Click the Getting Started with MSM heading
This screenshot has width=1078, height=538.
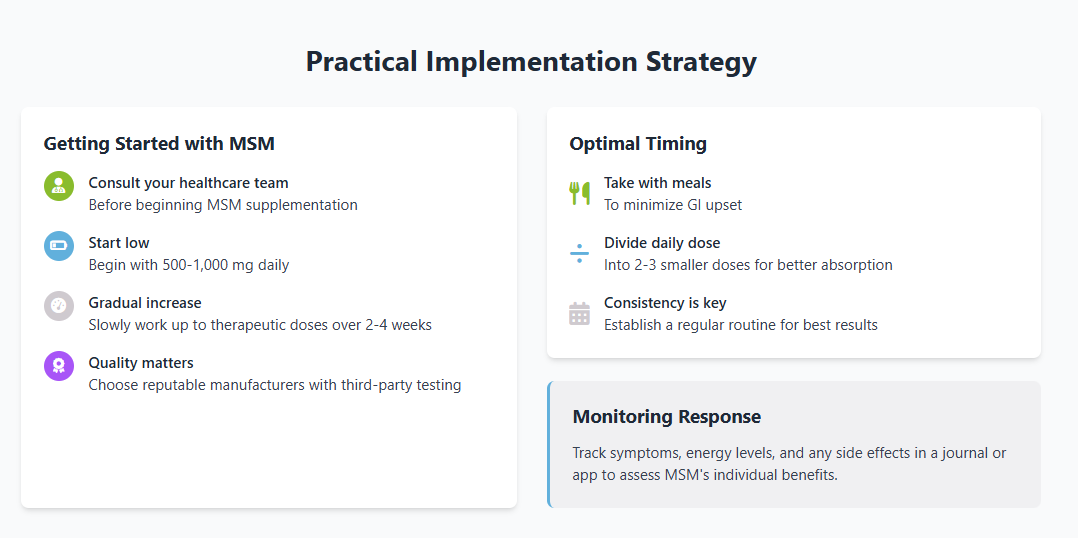coord(160,144)
